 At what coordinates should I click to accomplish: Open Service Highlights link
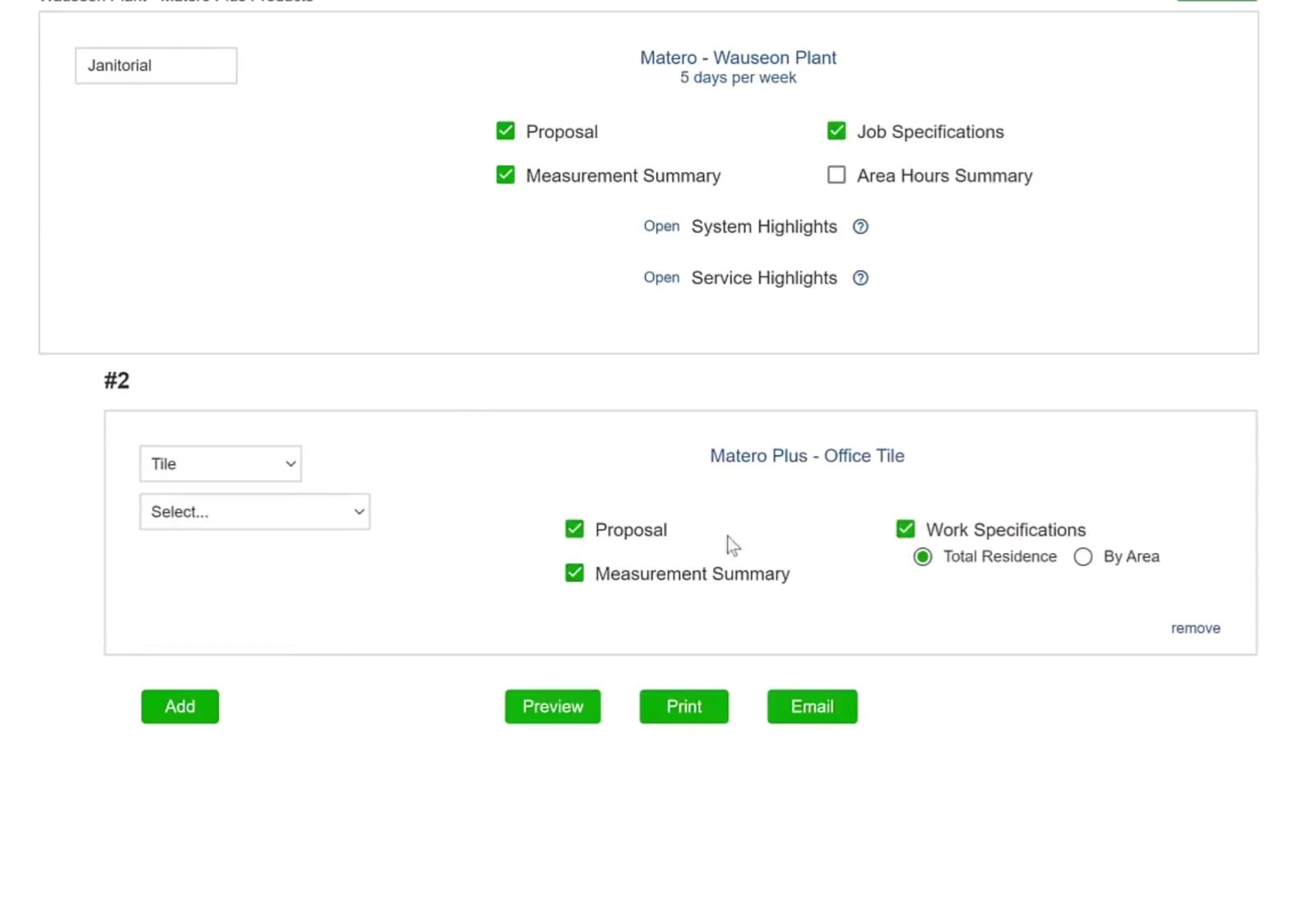661,278
